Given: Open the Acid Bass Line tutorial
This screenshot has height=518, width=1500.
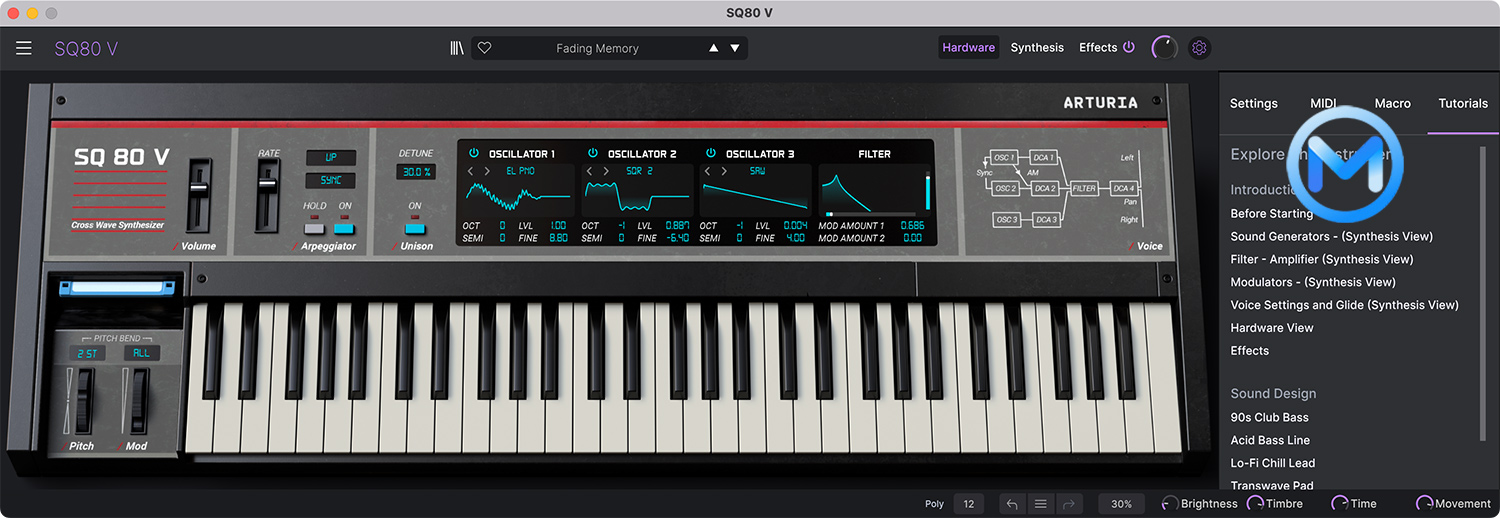Looking at the screenshot, I should (x=1270, y=440).
